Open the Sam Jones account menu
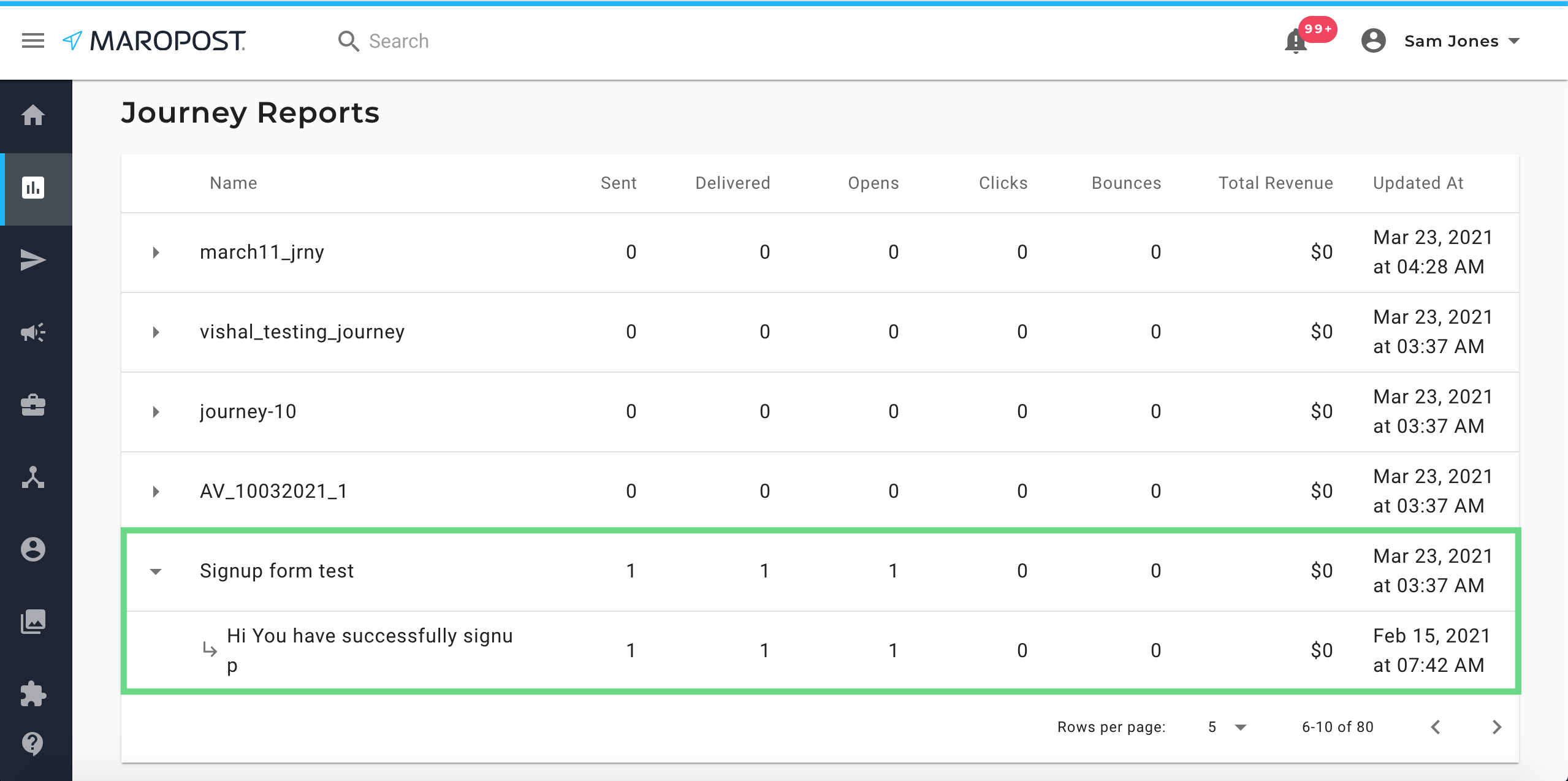Screen dimensions: 1568x781 click(x=1450, y=41)
